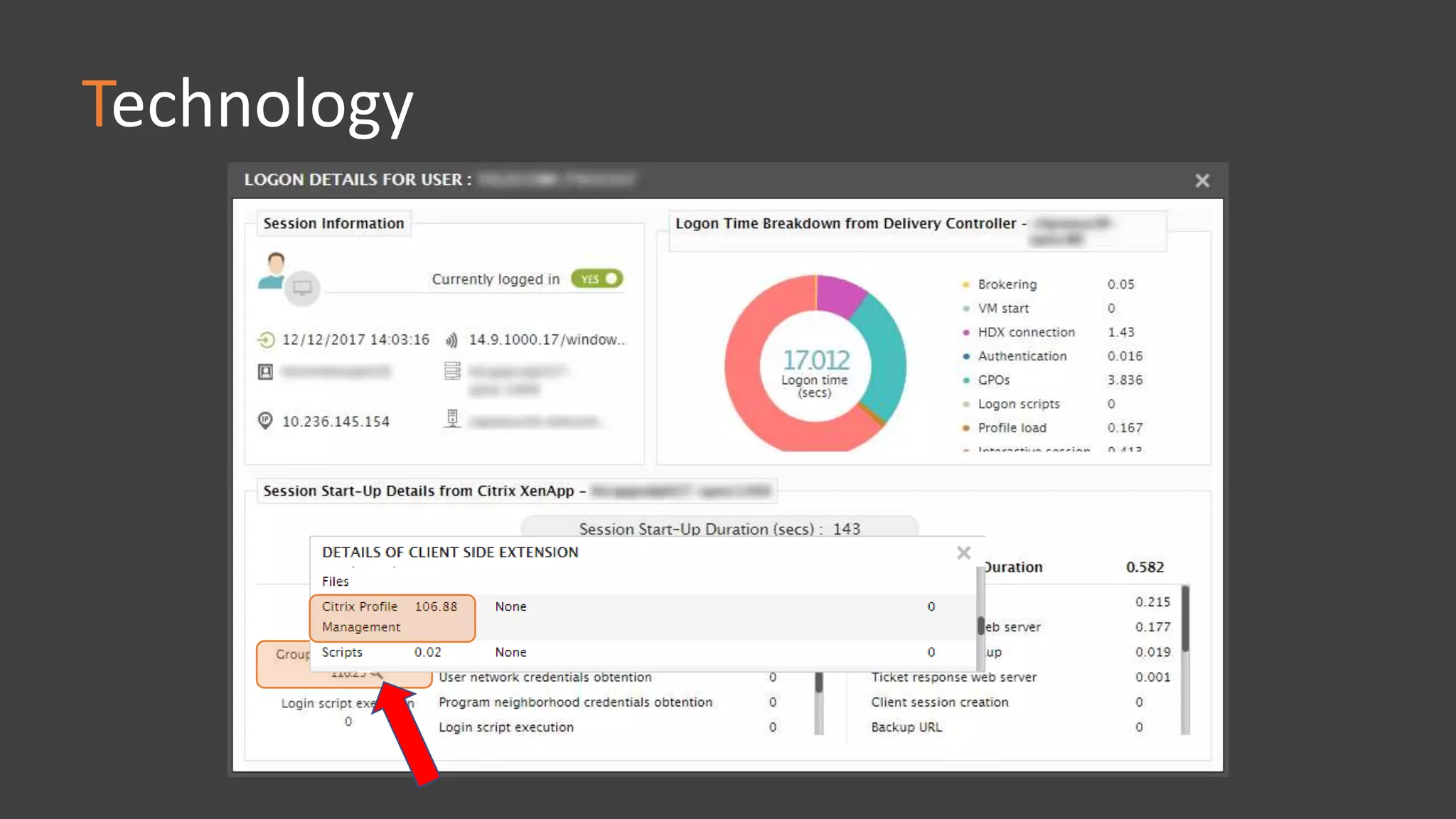Click the user badge icon below login time
1456x819 pixels.
(265, 372)
